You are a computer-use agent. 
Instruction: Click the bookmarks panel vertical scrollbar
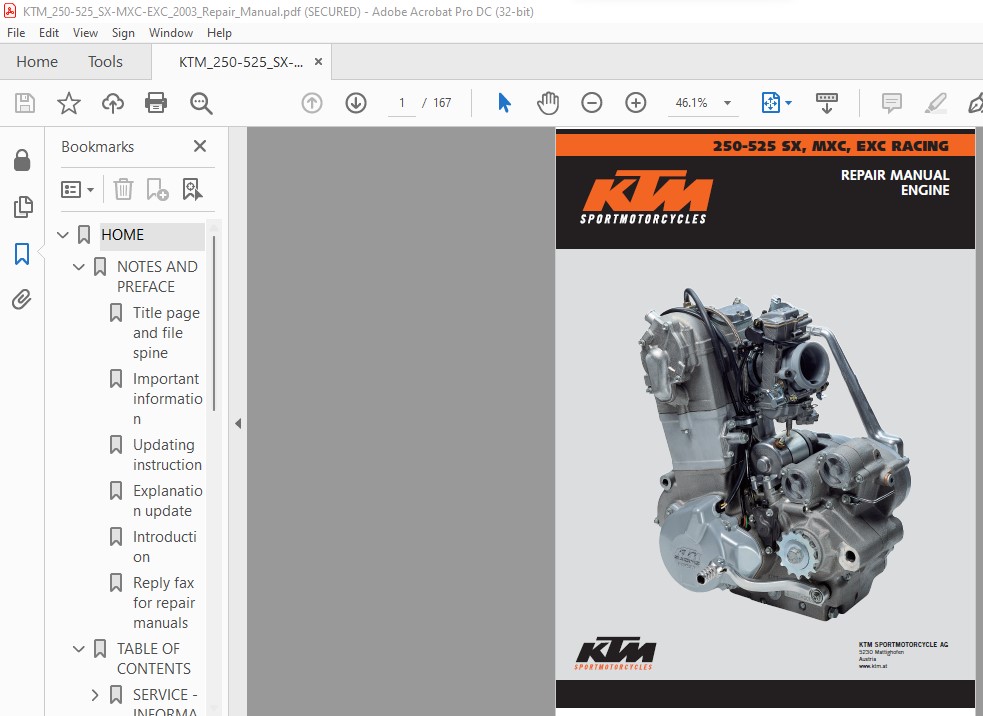[x=214, y=323]
